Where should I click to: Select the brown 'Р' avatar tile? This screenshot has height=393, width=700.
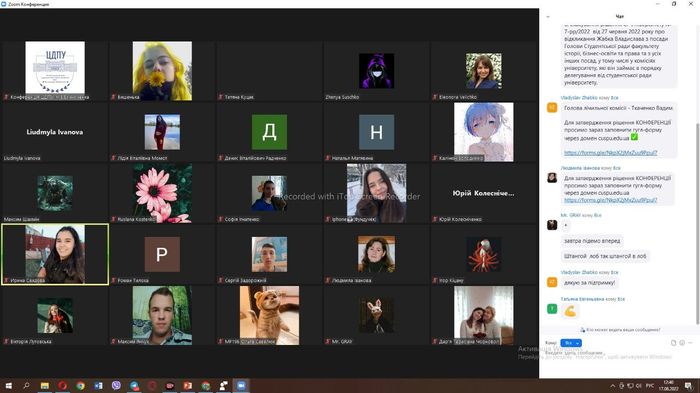(162, 254)
